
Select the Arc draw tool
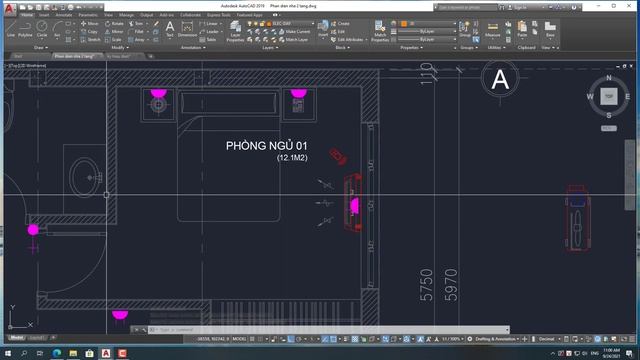(x=57, y=29)
